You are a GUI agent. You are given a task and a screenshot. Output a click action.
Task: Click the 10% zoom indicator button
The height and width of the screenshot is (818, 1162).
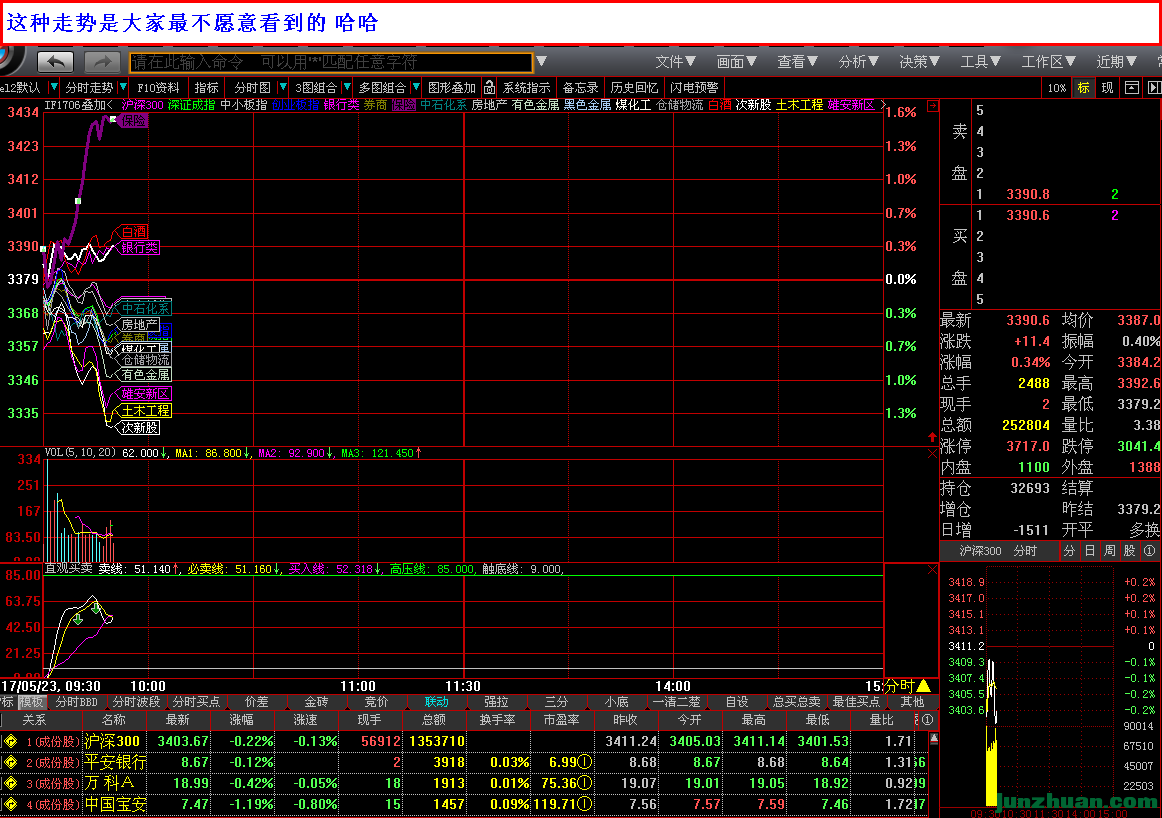coord(1057,87)
